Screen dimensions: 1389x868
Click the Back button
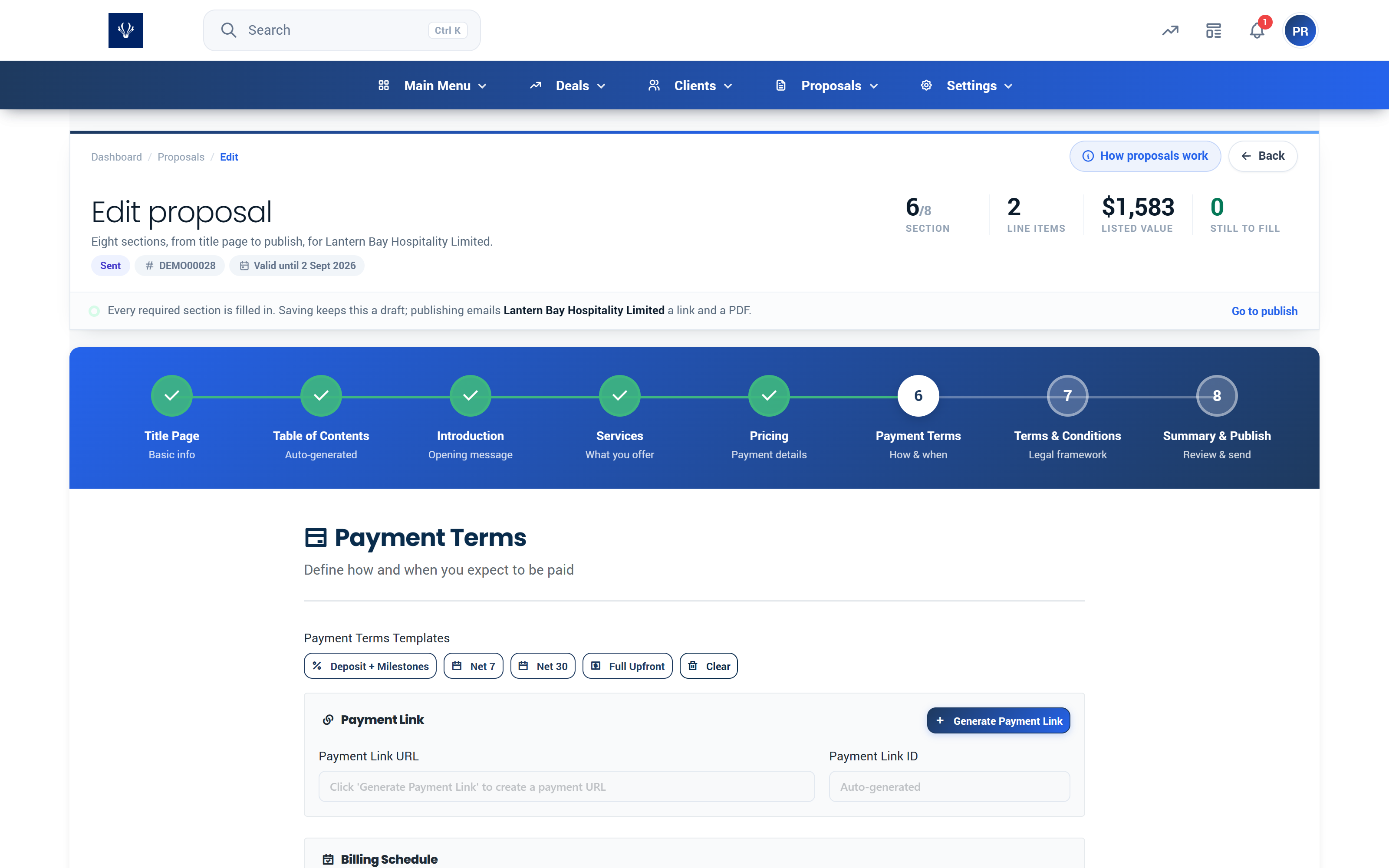(1263, 156)
